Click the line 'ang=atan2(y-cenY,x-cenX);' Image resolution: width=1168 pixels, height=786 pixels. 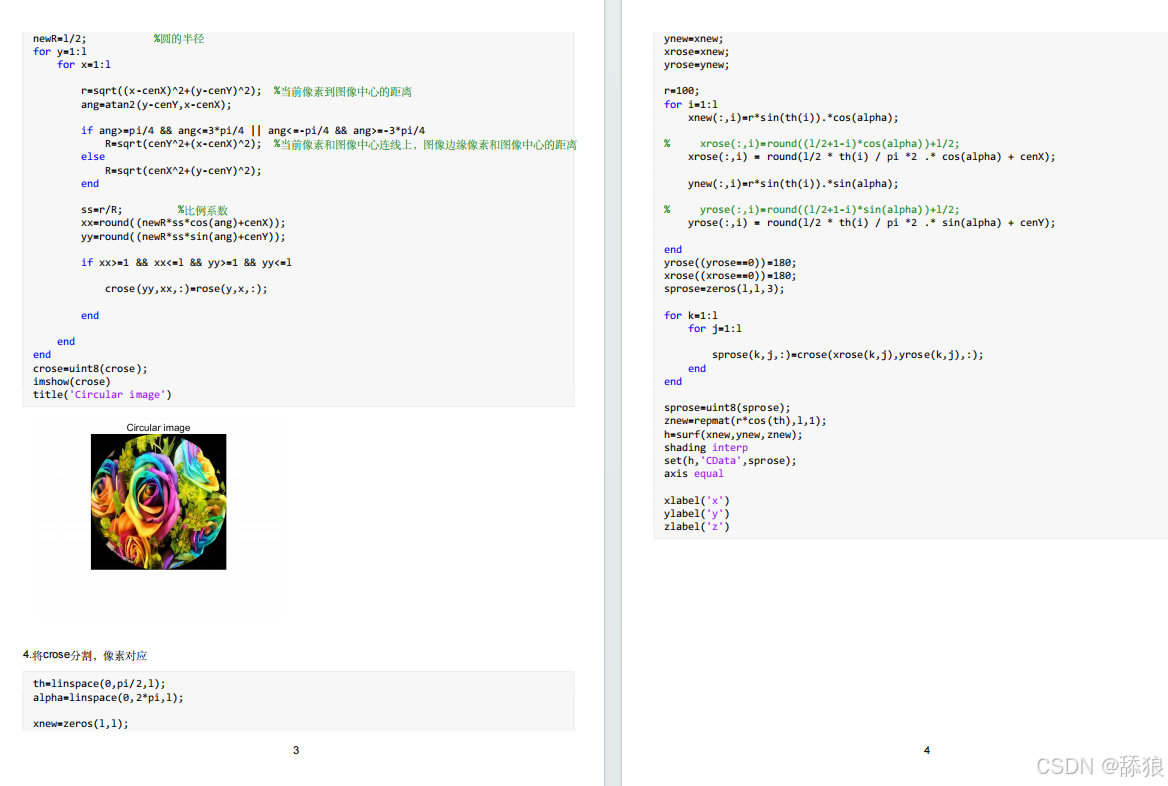point(156,105)
